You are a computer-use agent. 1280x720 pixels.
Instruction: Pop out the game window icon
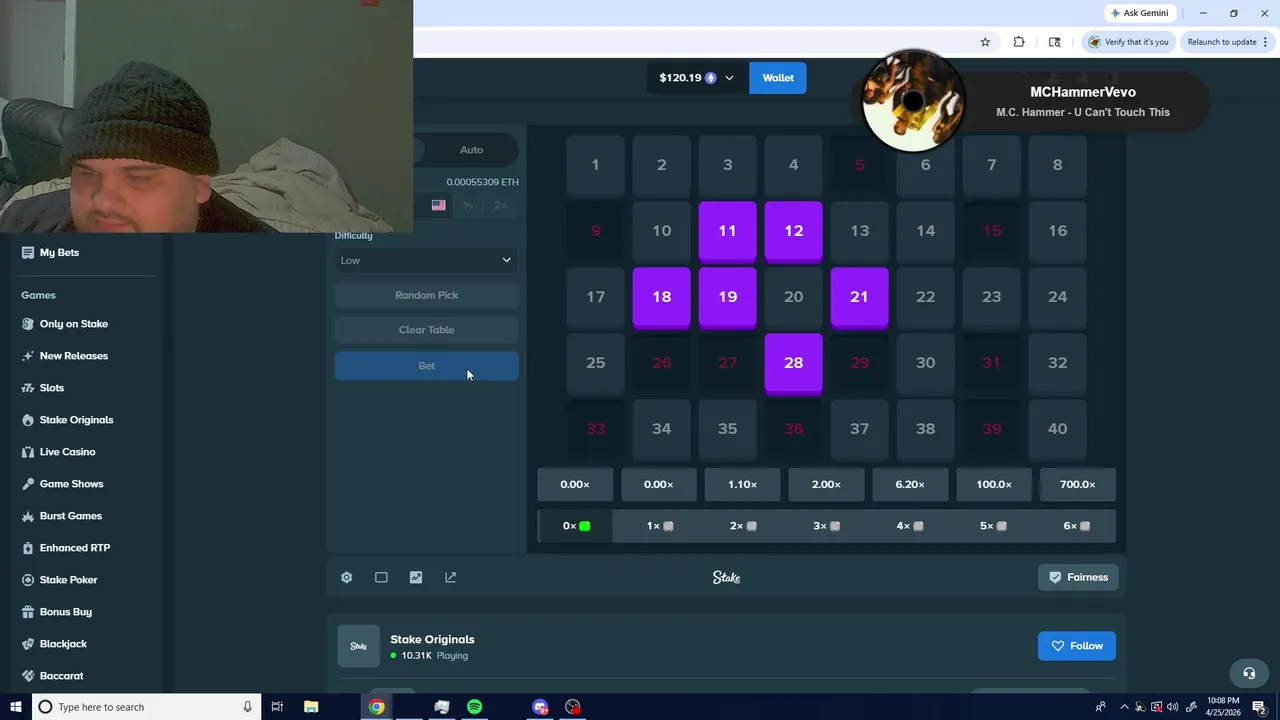pos(451,577)
